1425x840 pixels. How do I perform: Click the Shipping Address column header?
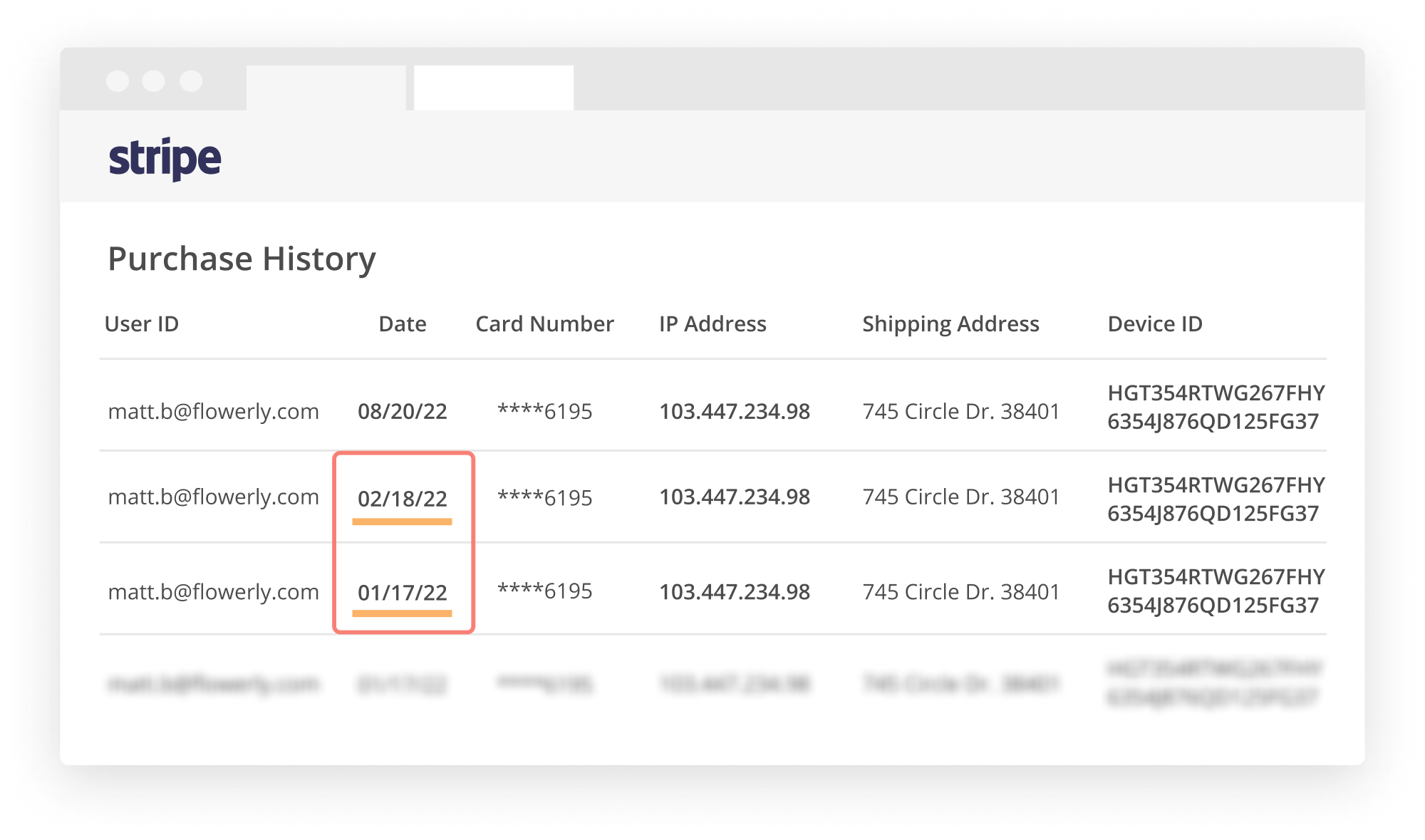(950, 324)
